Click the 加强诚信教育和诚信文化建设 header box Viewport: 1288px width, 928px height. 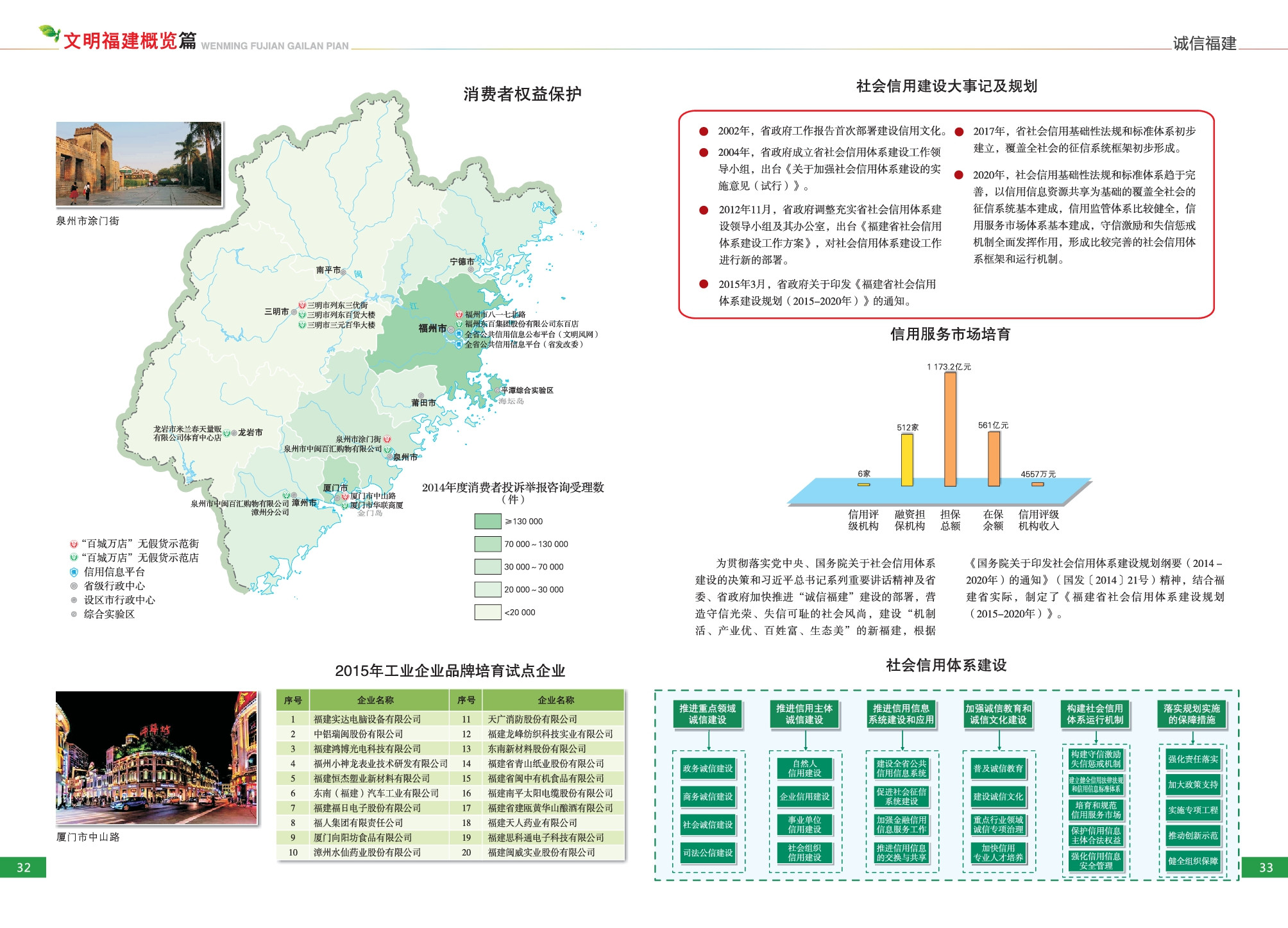pyautogui.click(x=998, y=714)
